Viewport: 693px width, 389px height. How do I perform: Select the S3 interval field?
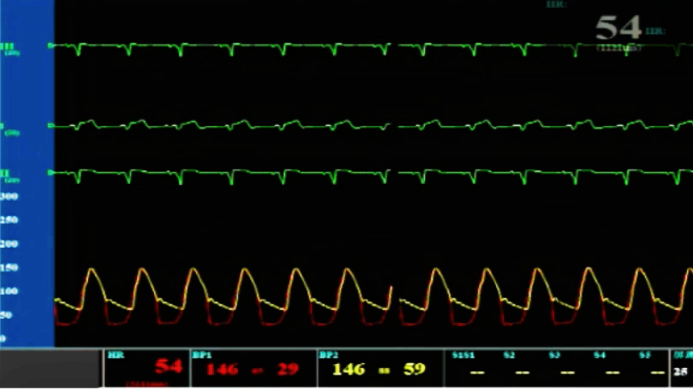point(561,368)
